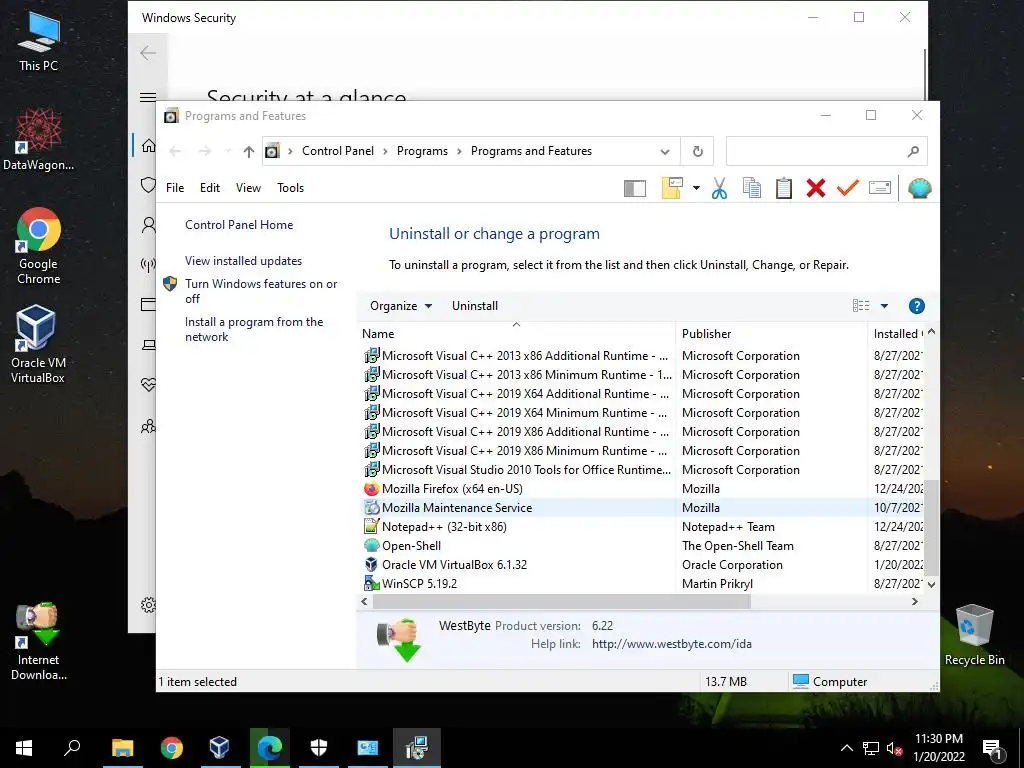The height and width of the screenshot is (768, 1024).
Task: Click the Rename toolbar icon
Action: tap(880, 189)
